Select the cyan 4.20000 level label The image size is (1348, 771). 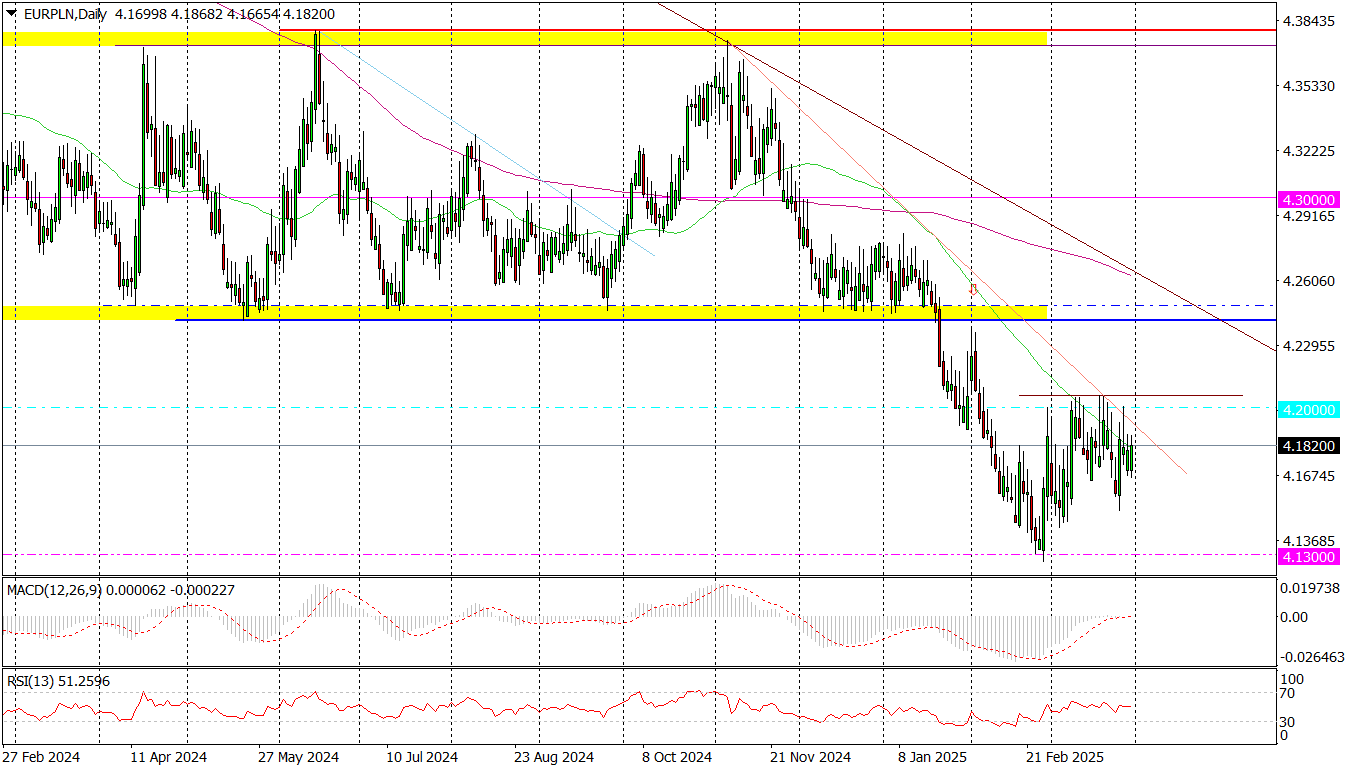pyautogui.click(x=1309, y=409)
